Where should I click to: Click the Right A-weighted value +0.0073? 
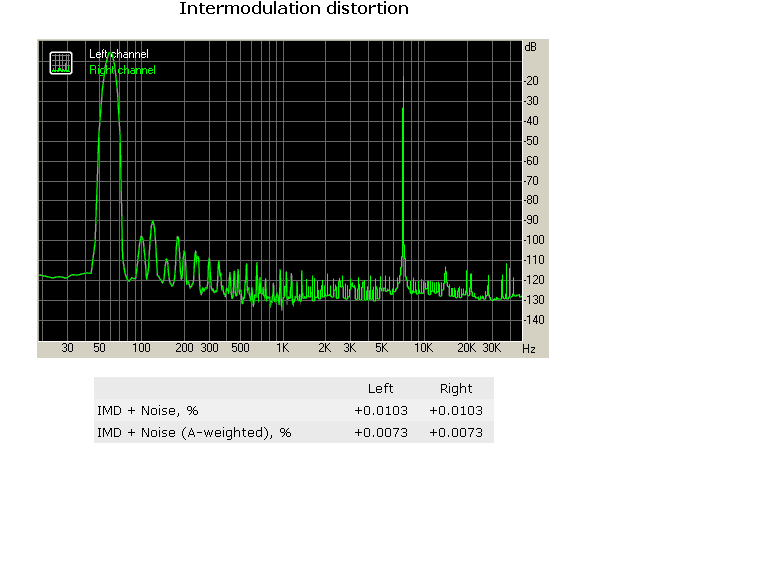point(456,432)
